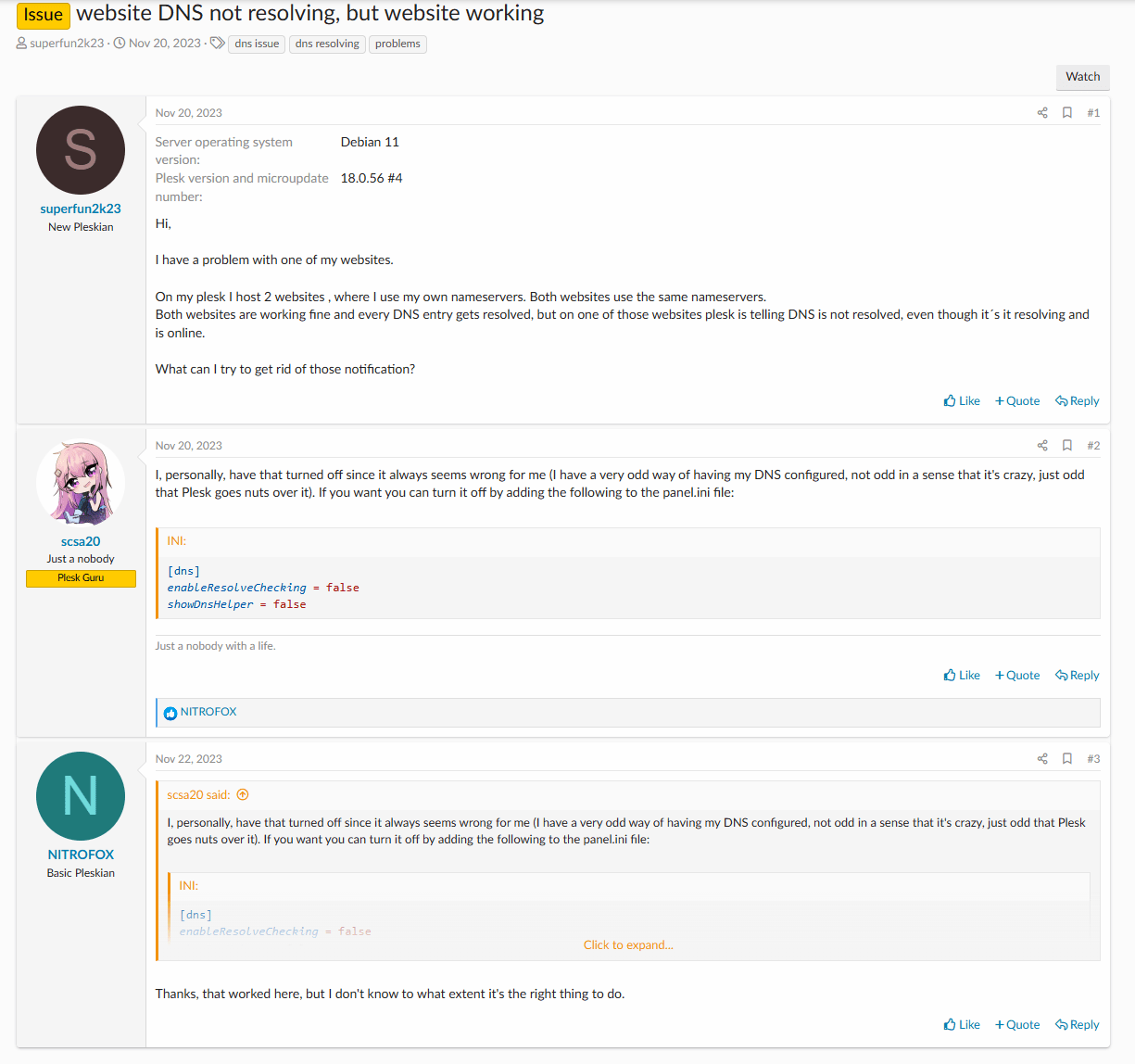Like superfun2k23's first post
Image resolution: width=1135 pixels, height=1064 pixels.
pyautogui.click(x=962, y=401)
